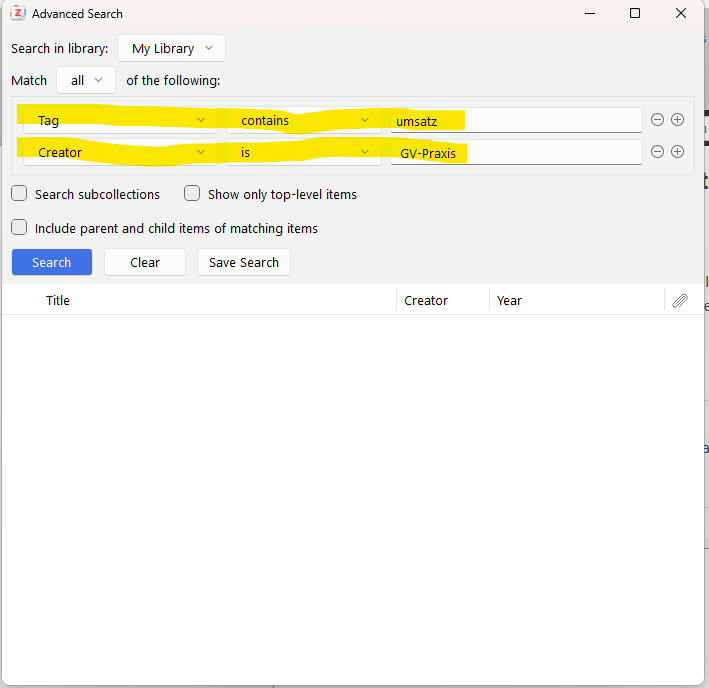Click the GV-Praxis text input field
The height and width of the screenshot is (688, 709).
[516, 152]
